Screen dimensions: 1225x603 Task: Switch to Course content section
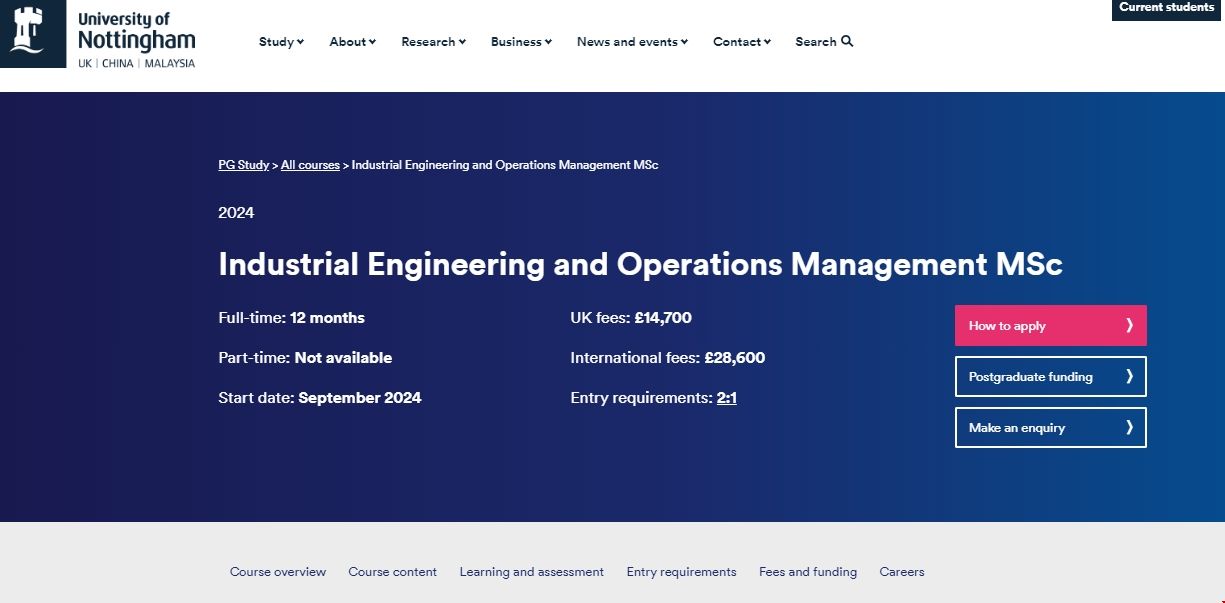392,572
